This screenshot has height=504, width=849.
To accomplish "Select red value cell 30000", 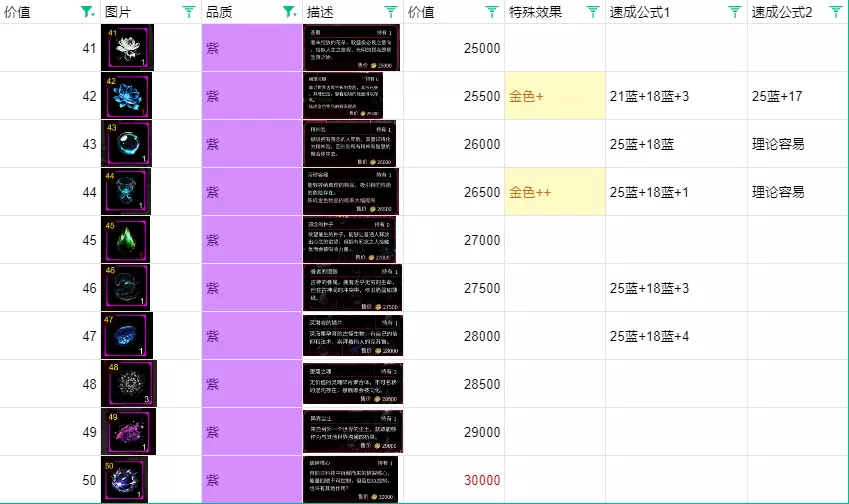I will click(x=454, y=480).
